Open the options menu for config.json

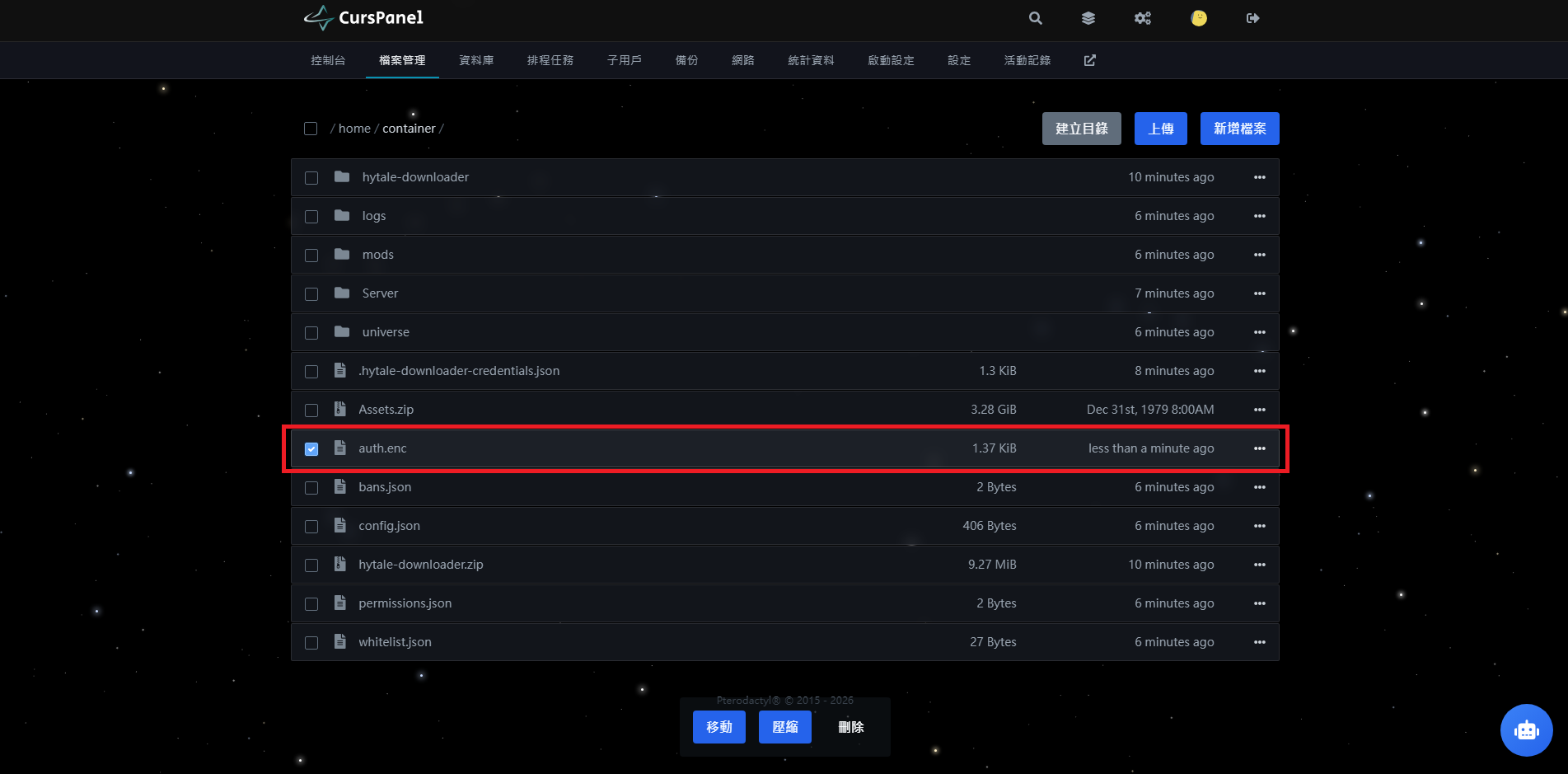pos(1259,526)
